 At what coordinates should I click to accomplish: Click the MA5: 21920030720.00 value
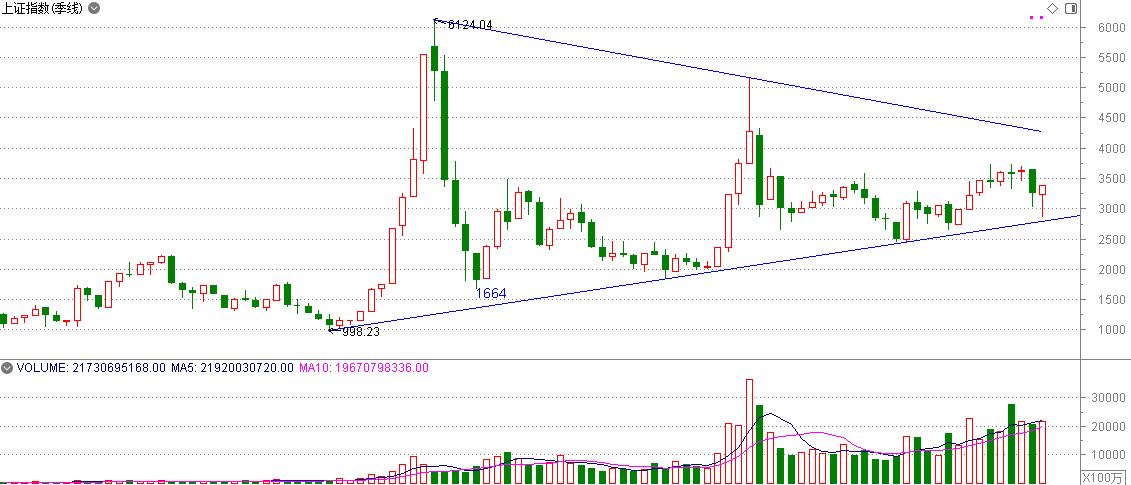click(x=232, y=367)
